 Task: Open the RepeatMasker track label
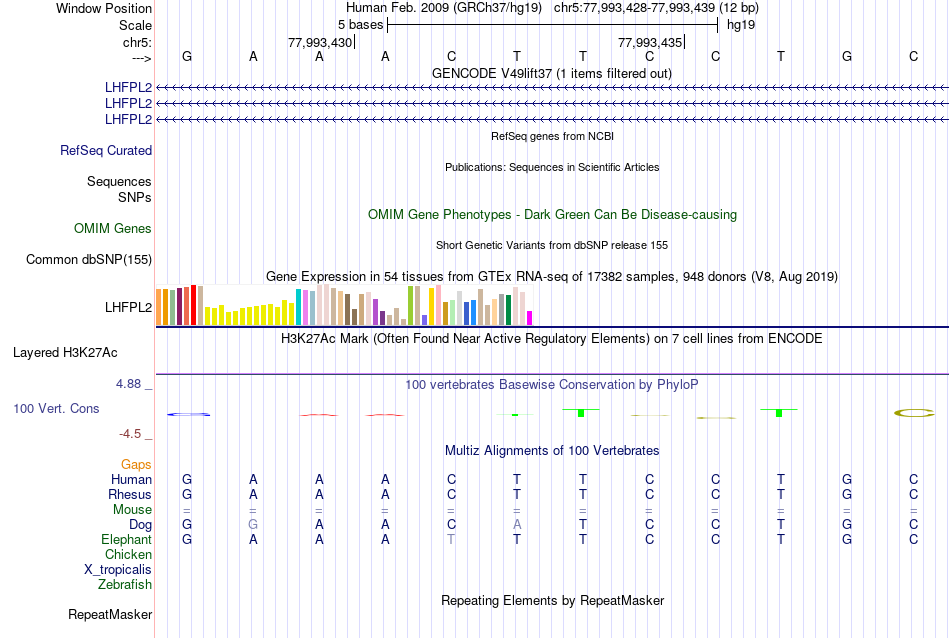click(x=110, y=614)
